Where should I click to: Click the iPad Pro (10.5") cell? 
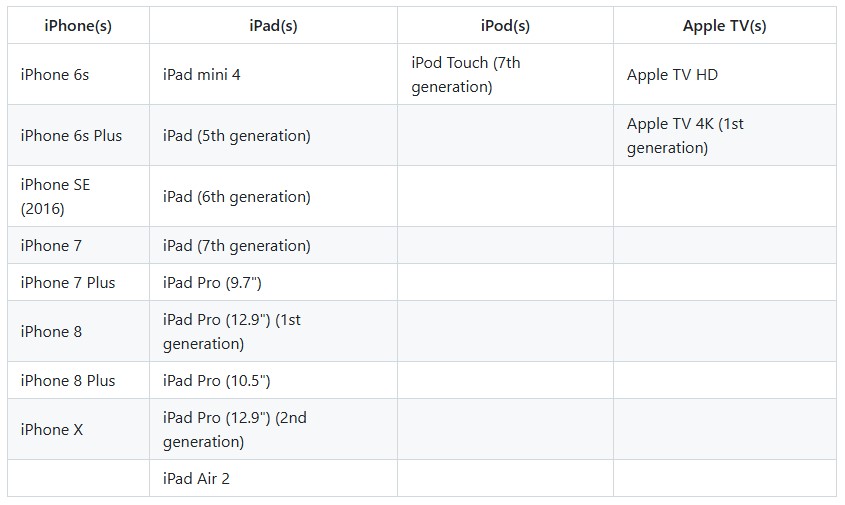click(217, 381)
